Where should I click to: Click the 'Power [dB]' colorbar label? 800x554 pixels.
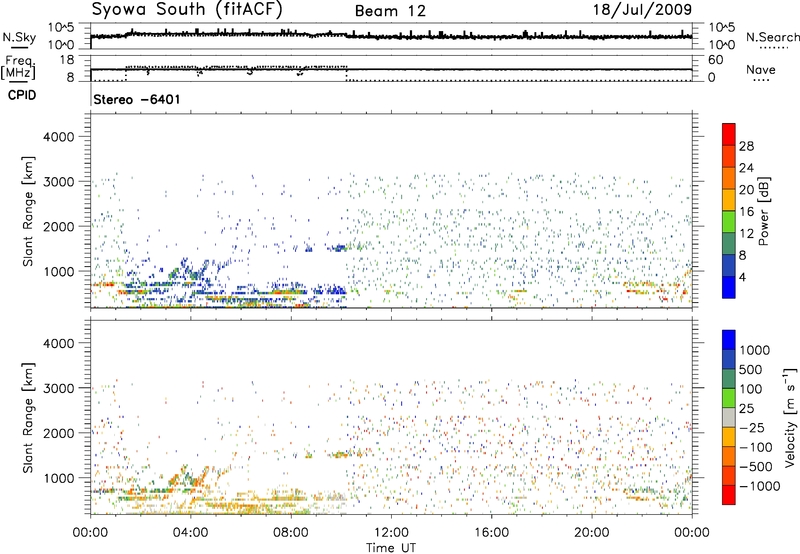click(x=763, y=211)
